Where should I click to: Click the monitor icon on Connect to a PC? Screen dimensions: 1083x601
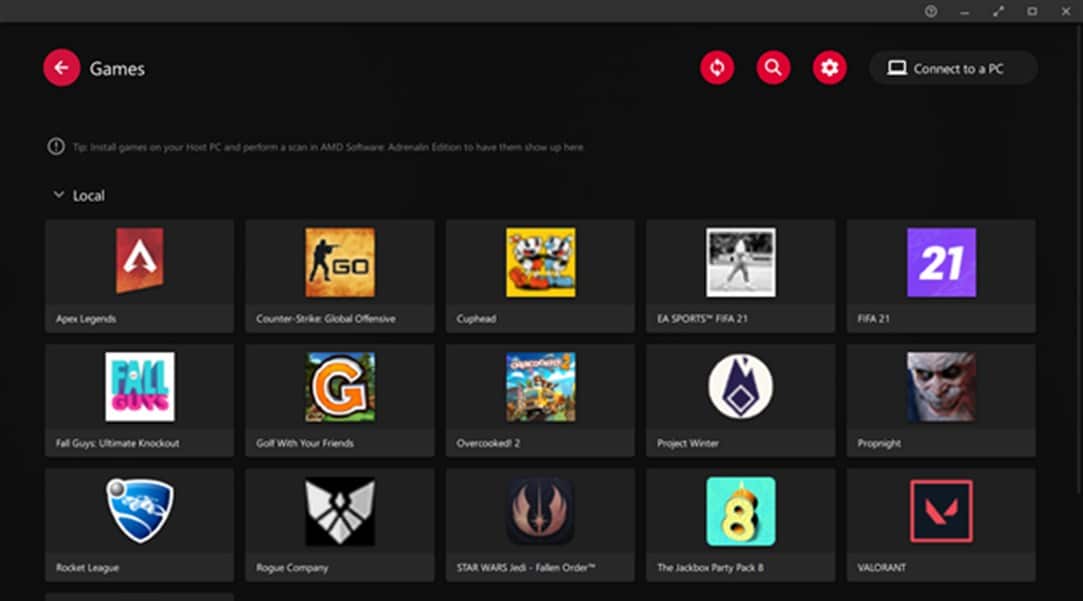coord(898,68)
